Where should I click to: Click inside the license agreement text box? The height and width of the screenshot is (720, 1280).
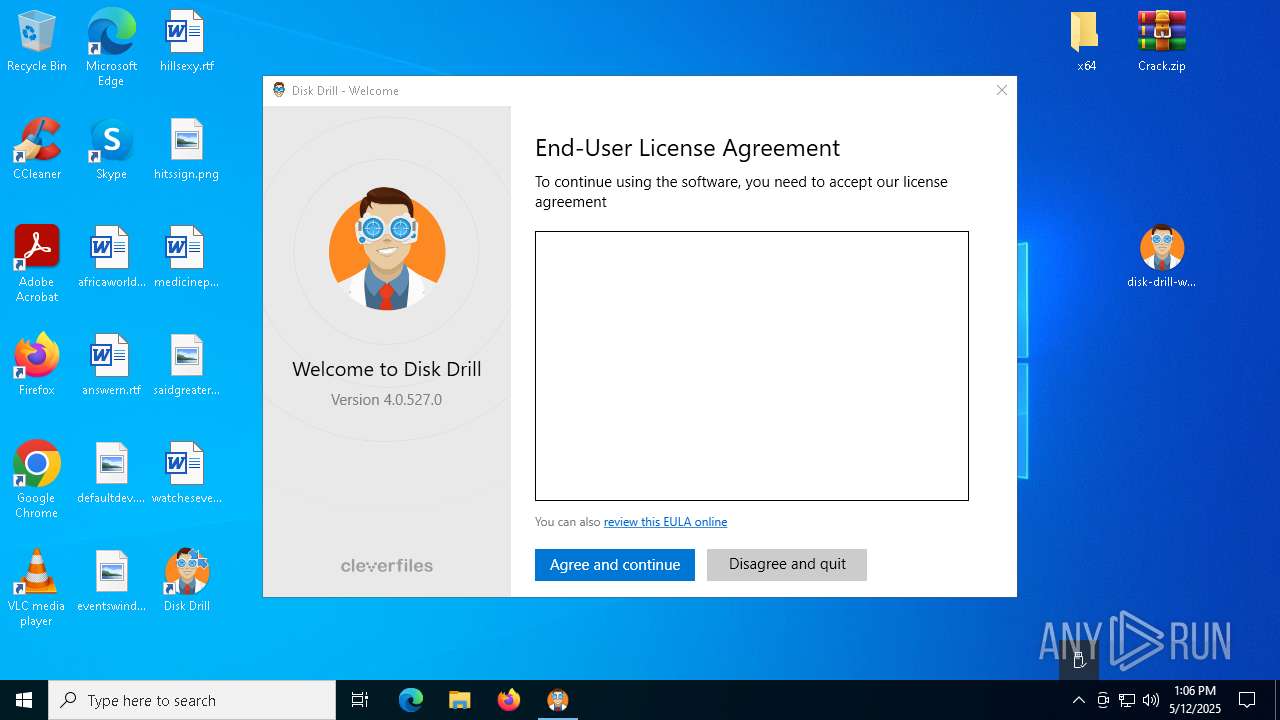(x=752, y=366)
